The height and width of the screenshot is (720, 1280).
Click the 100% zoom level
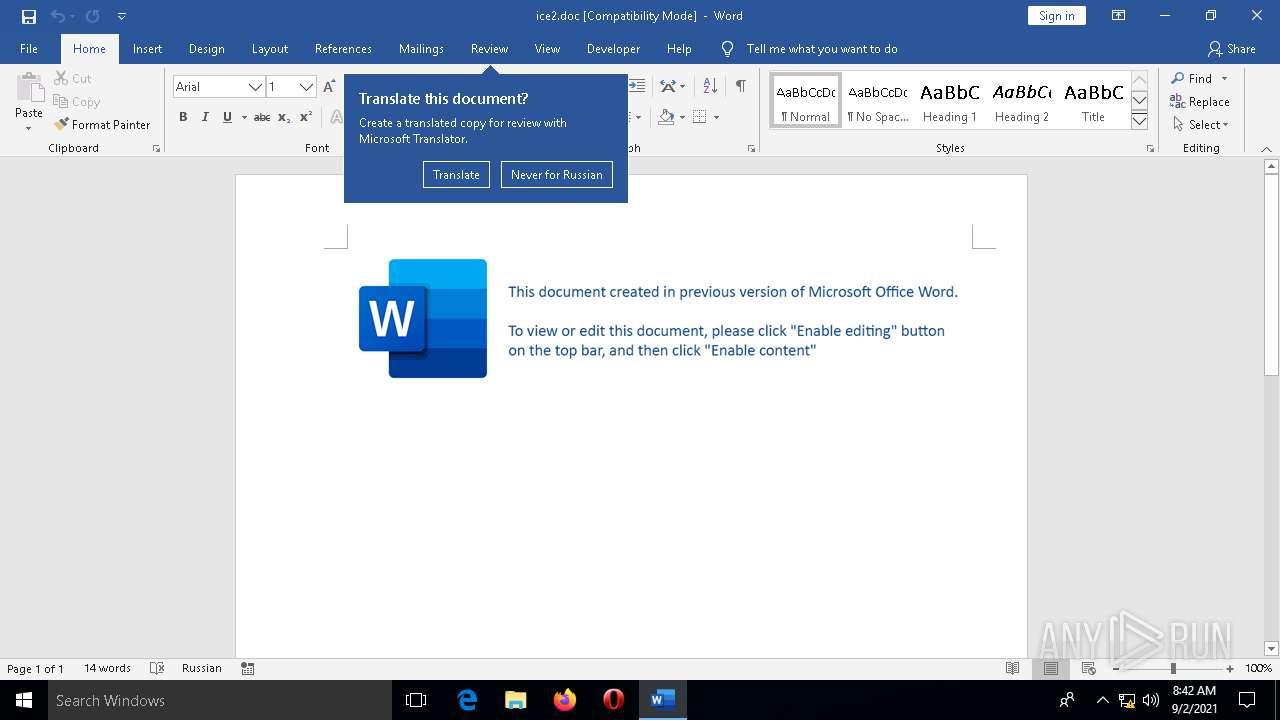1259,668
